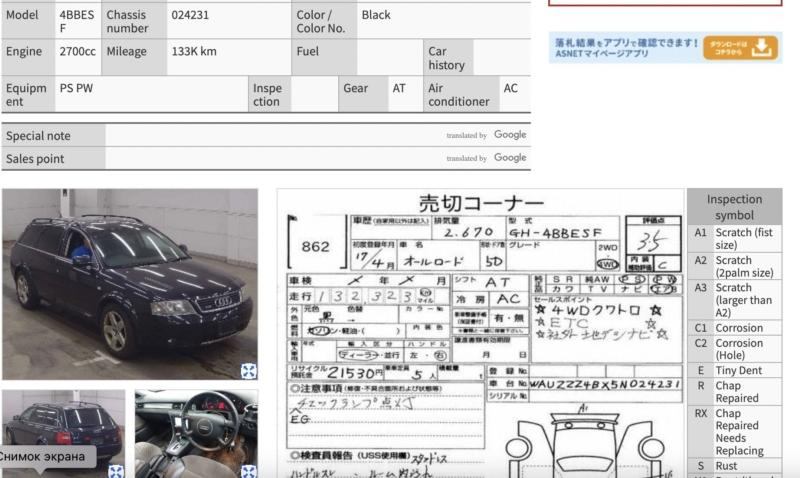
Task: Select the RX Chap Repaired Needs Replacing row
Action: coord(734,430)
